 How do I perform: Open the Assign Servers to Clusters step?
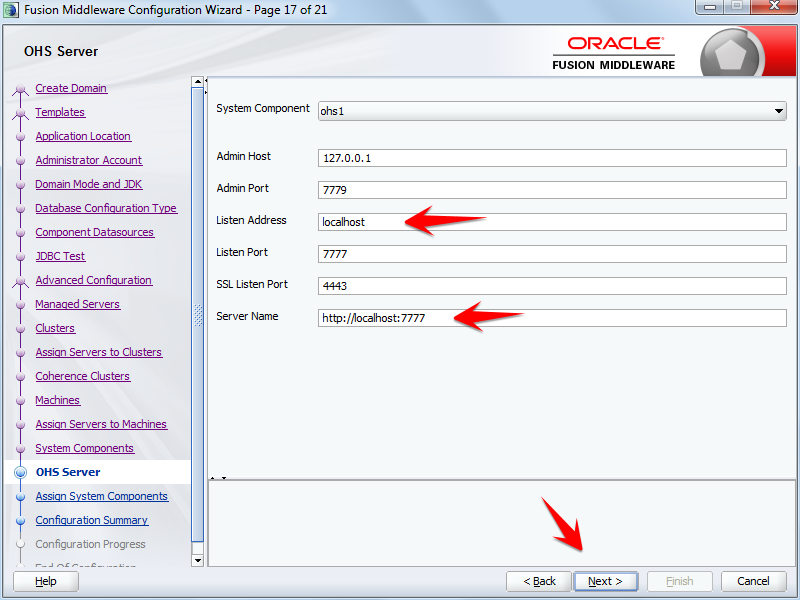click(x=98, y=352)
